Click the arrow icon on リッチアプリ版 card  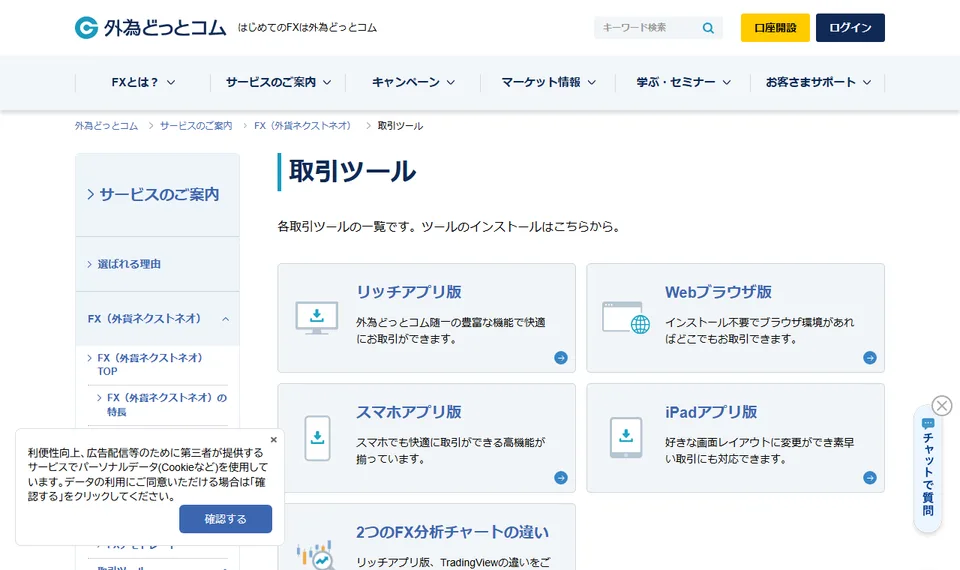[x=561, y=358]
